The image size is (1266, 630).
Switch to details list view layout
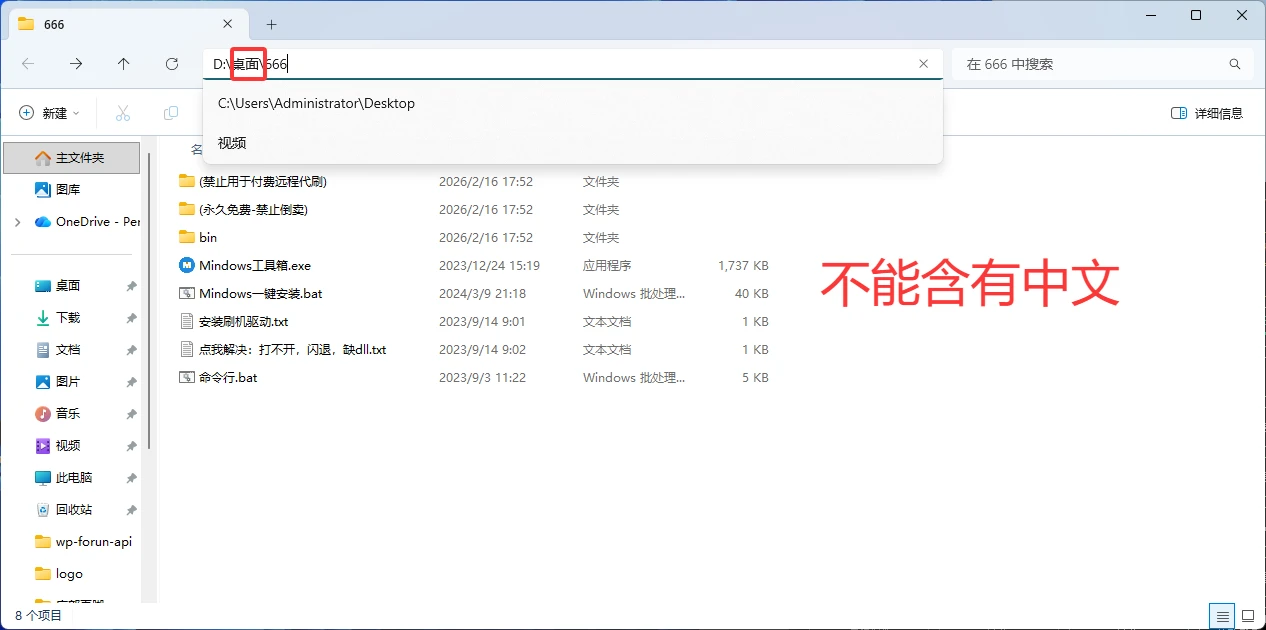(1221, 615)
